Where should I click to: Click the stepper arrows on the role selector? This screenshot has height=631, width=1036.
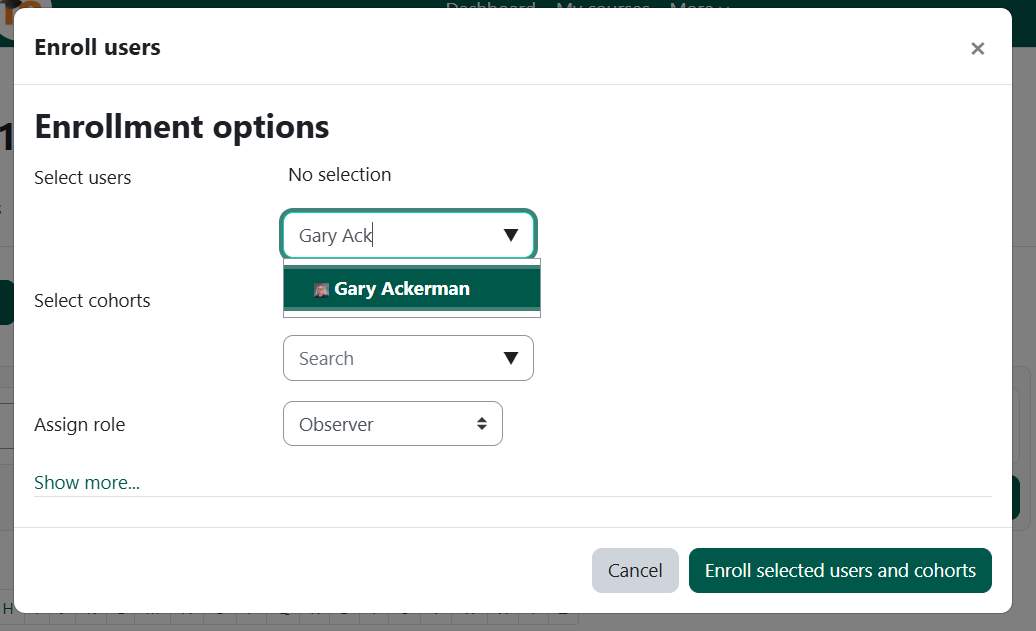click(x=486, y=423)
